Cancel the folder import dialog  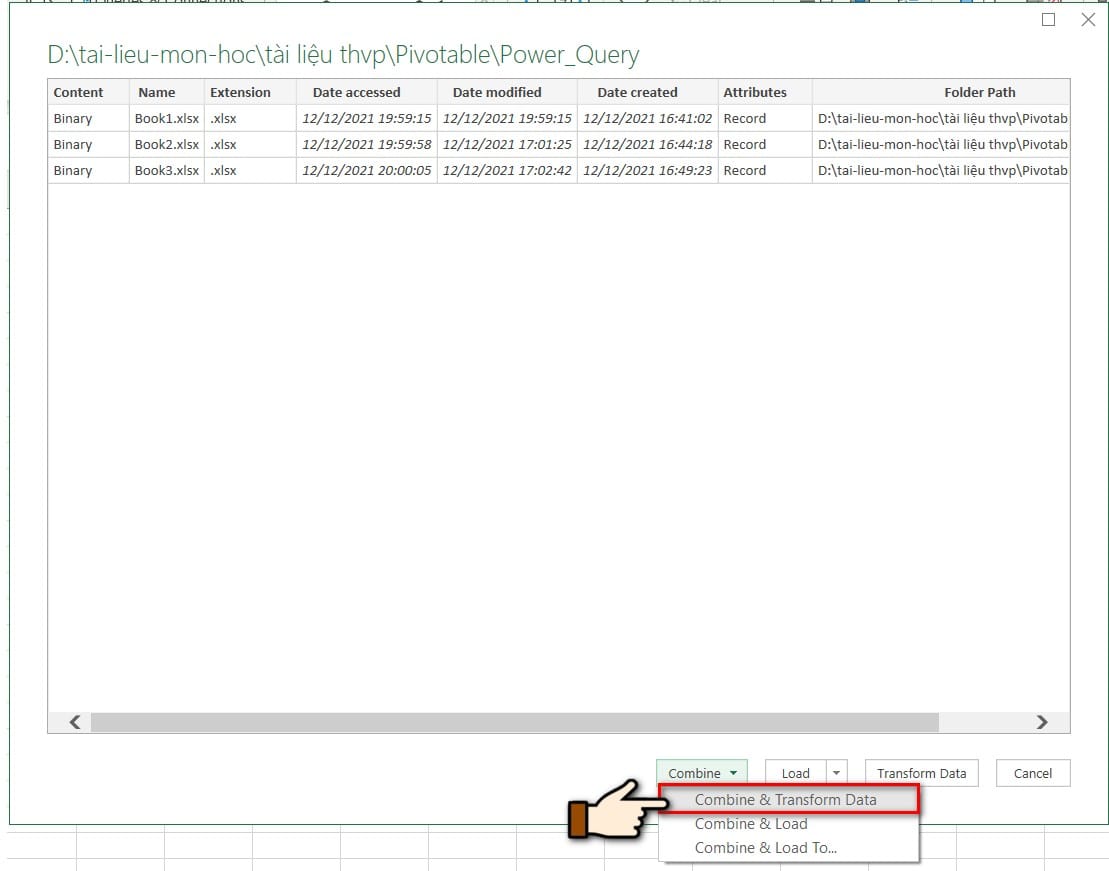point(1032,773)
